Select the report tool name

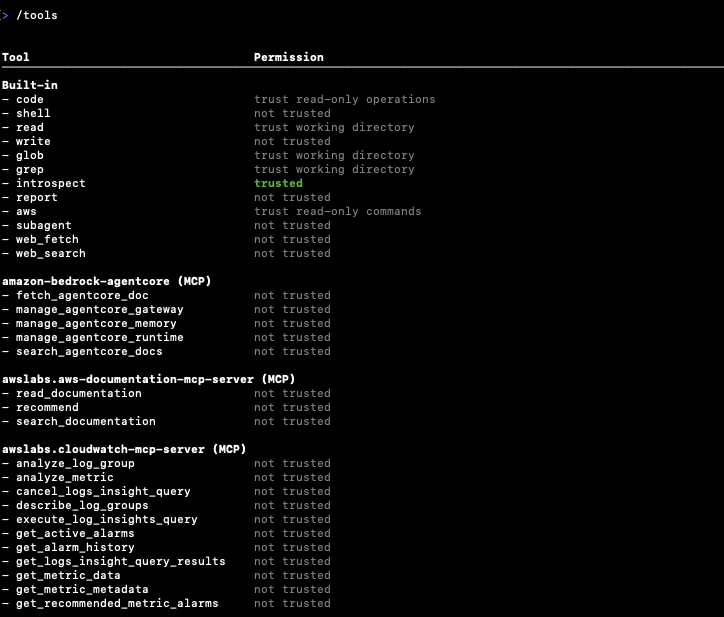(x=37, y=197)
